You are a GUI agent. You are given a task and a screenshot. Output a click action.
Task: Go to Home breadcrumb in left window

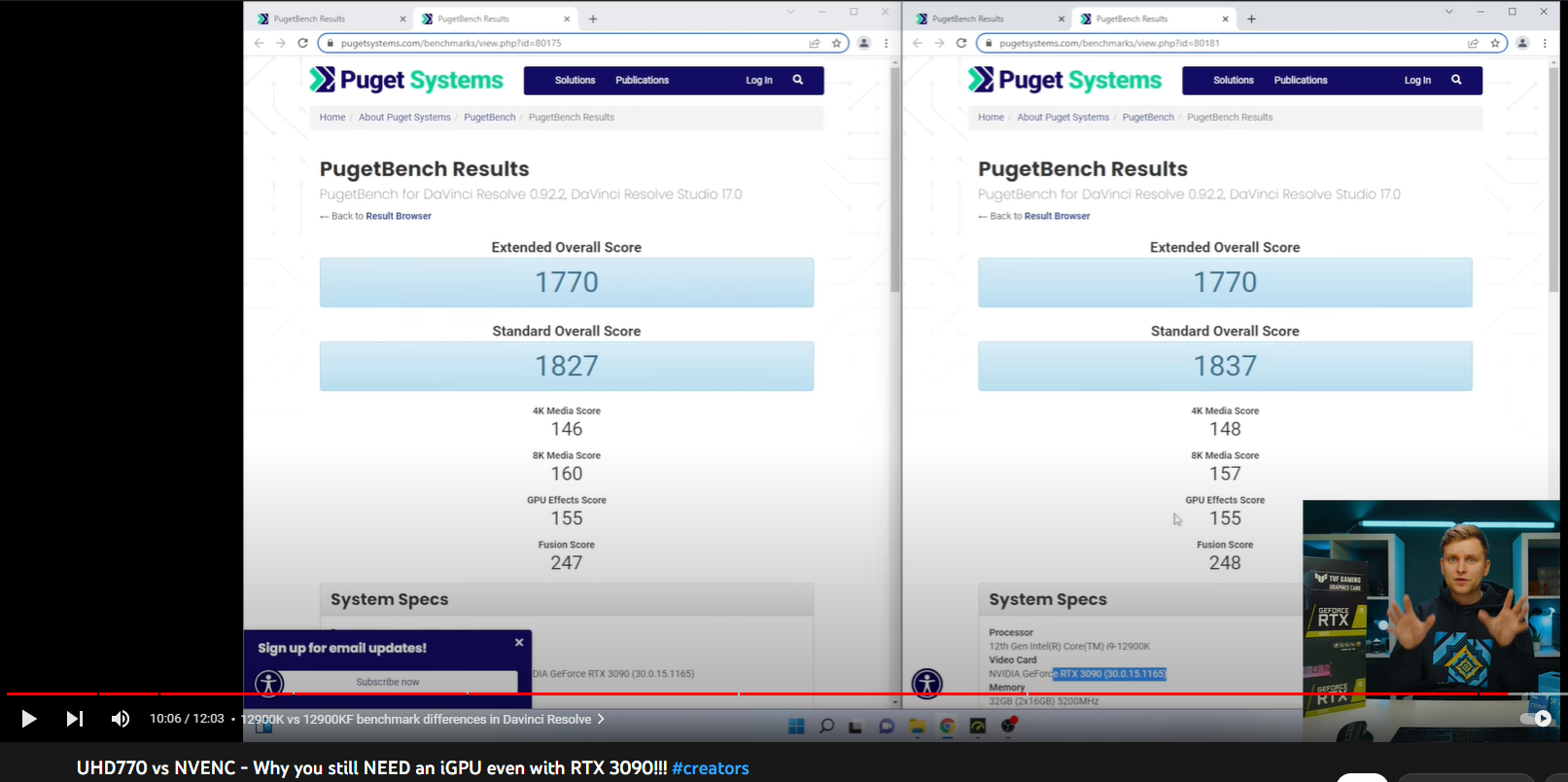click(x=332, y=117)
